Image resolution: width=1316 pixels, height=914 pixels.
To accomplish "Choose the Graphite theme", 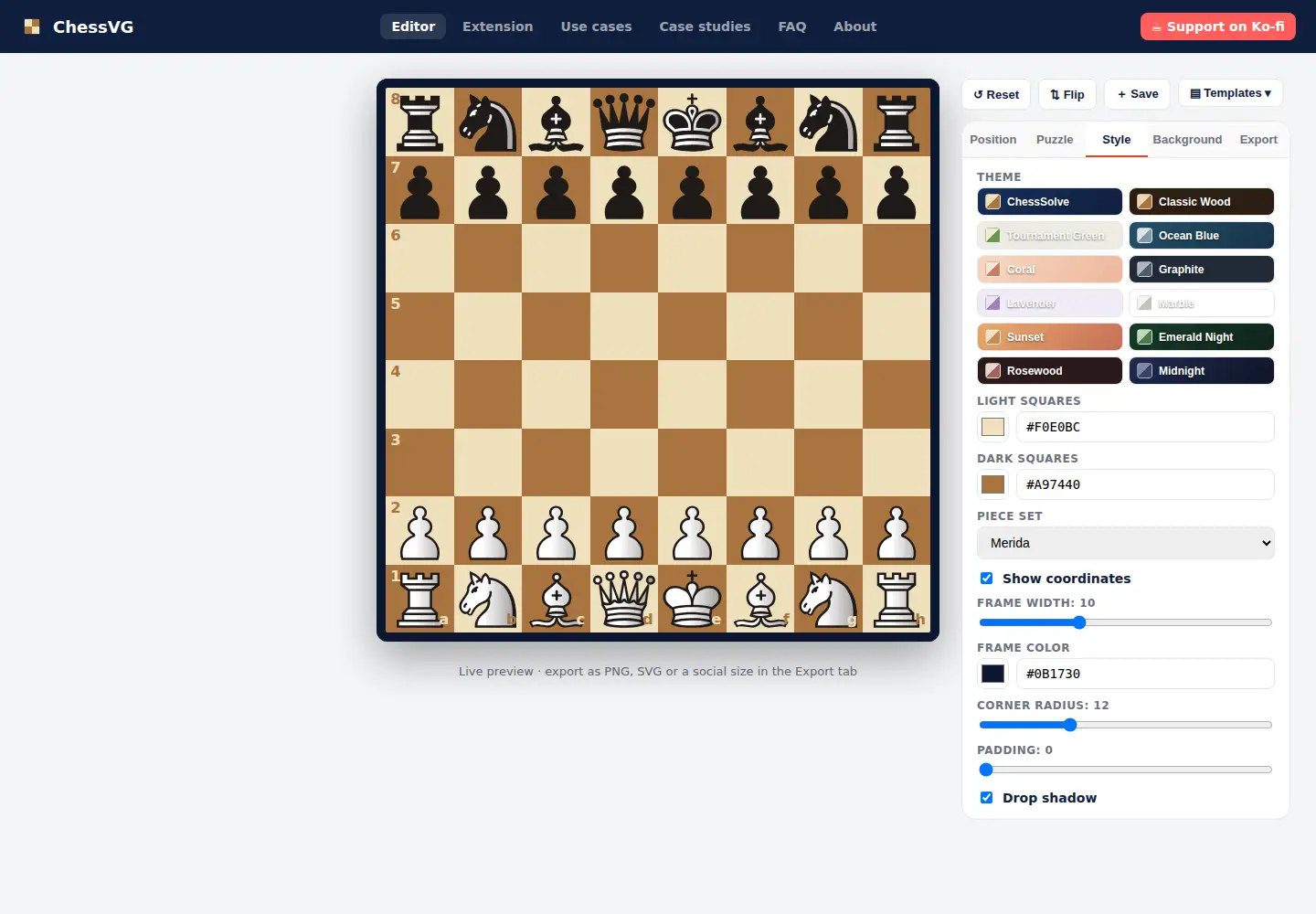I will [x=1201, y=270].
